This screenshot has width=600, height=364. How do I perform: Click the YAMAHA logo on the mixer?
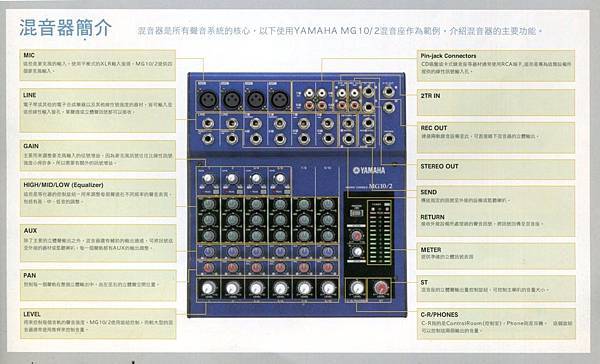click(369, 170)
